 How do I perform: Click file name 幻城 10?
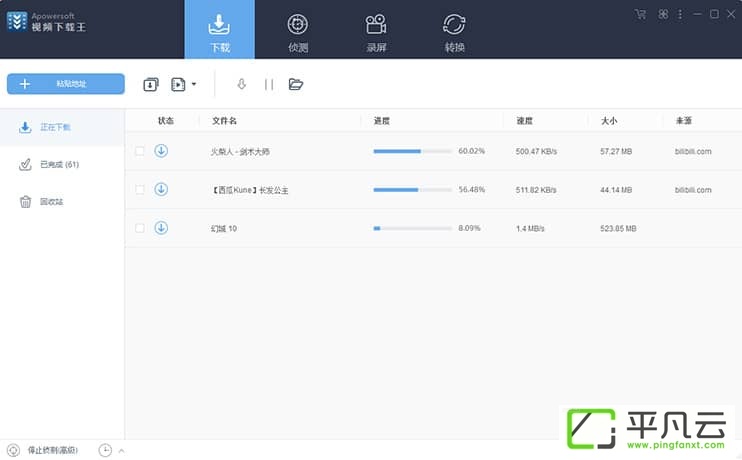pyautogui.click(x=223, y=229)
